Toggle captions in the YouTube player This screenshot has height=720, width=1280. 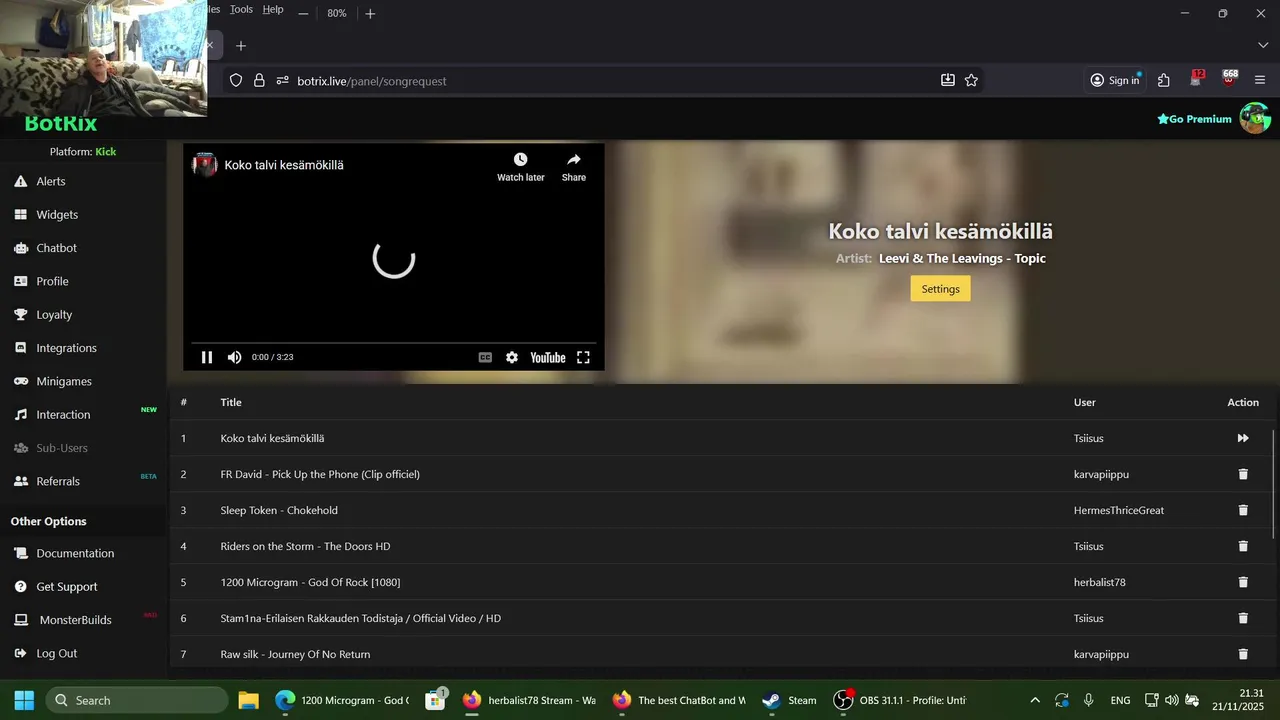pyautogui.click(x=485, y=357)
